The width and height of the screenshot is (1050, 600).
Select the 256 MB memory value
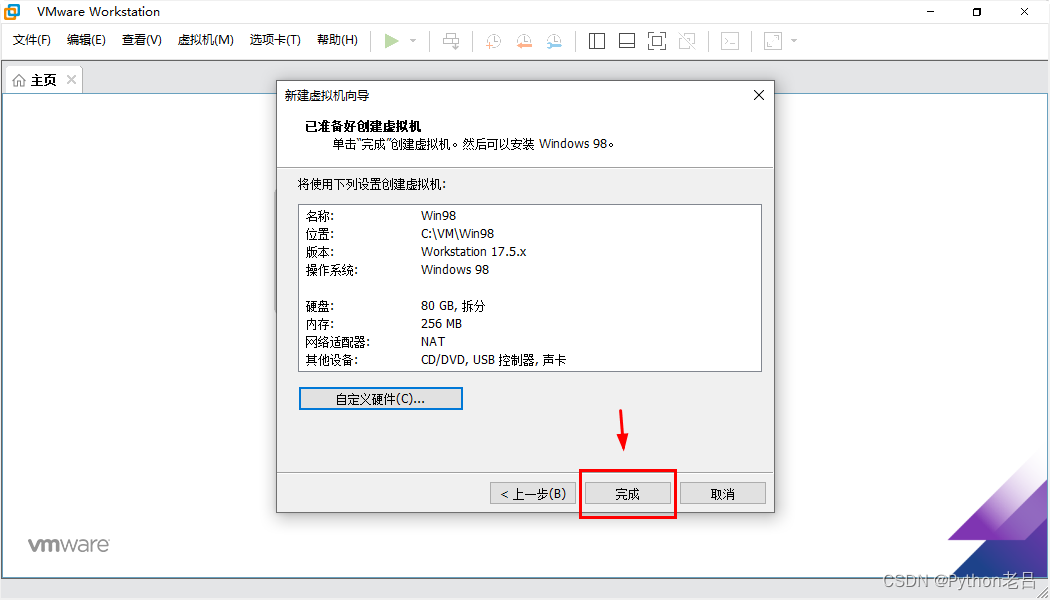click(x=441, y=323)
